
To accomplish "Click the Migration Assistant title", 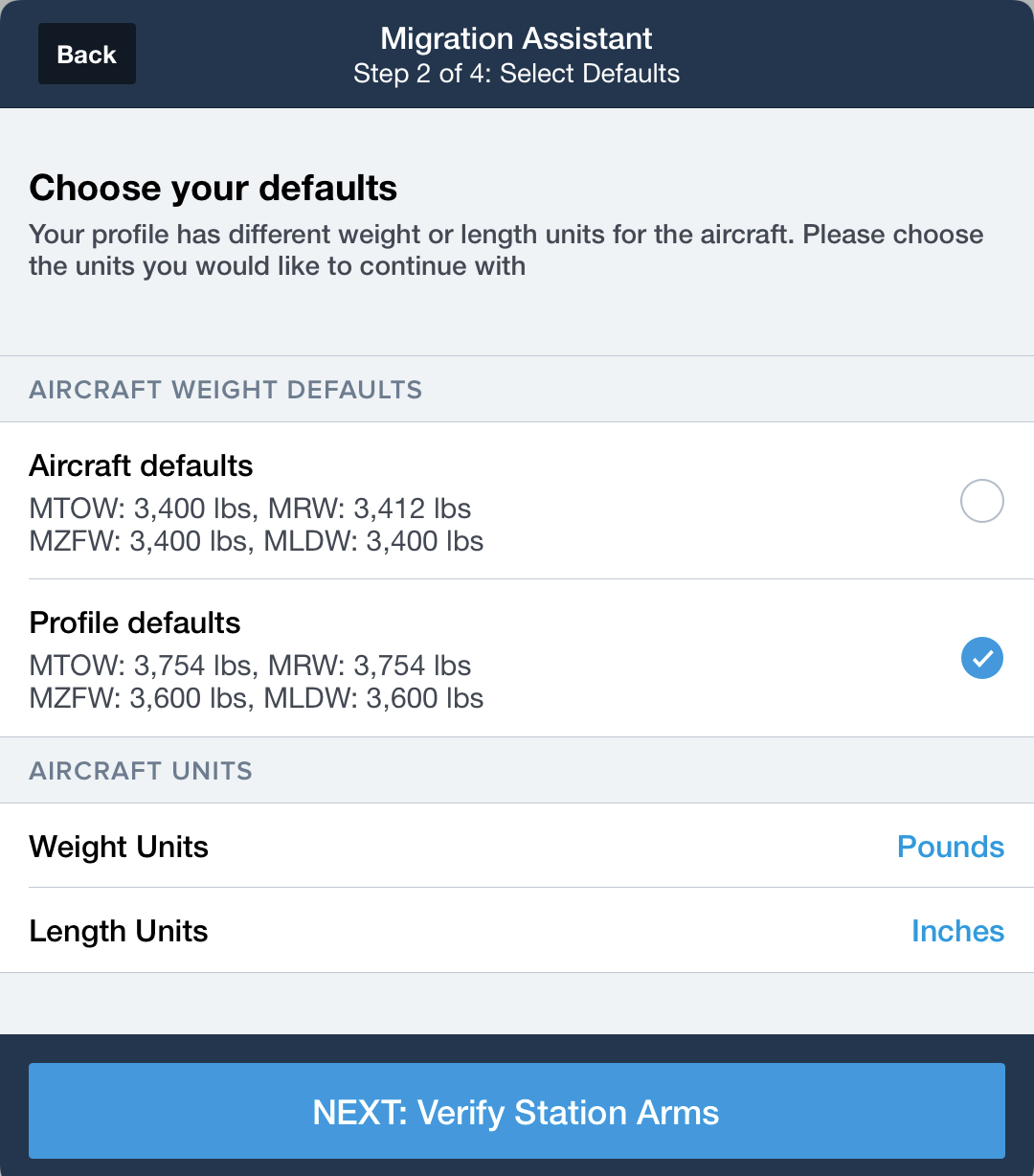I will tap(516, 38).
